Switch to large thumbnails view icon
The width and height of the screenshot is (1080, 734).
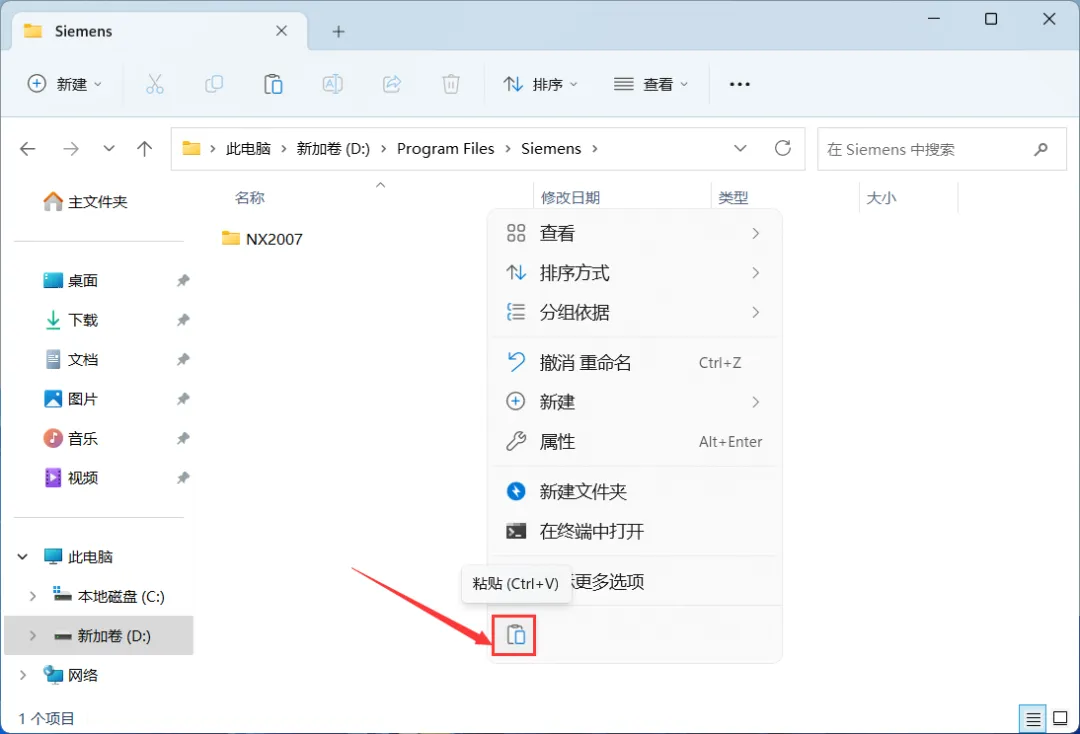(1061, 719)
